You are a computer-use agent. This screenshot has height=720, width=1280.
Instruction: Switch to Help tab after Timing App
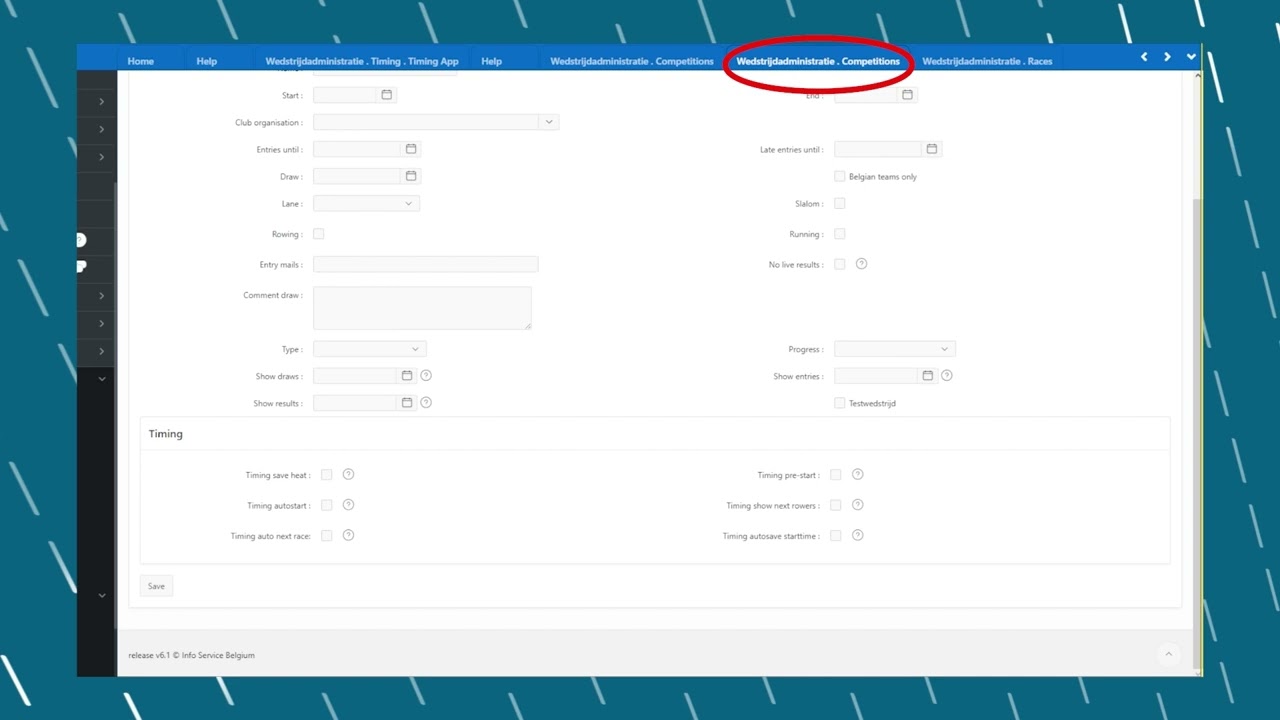[492, 61]
